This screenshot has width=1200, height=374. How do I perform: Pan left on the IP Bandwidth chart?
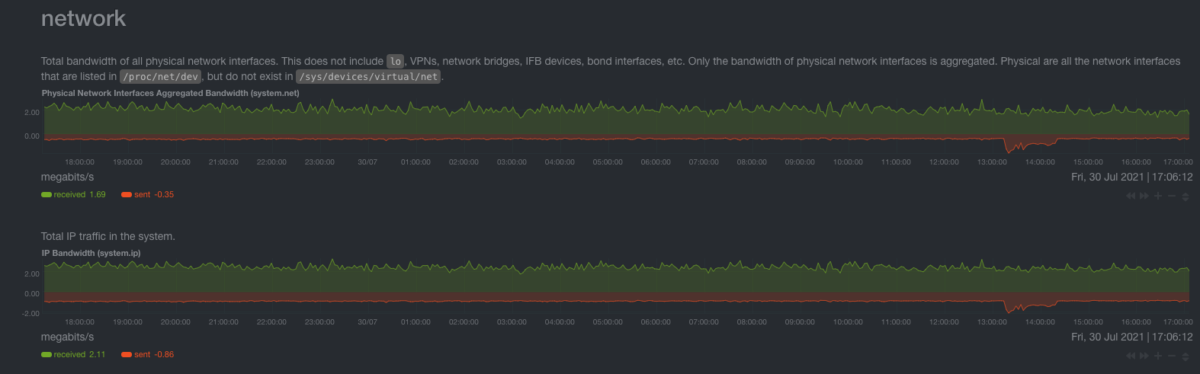click(x=1131, y=355)
